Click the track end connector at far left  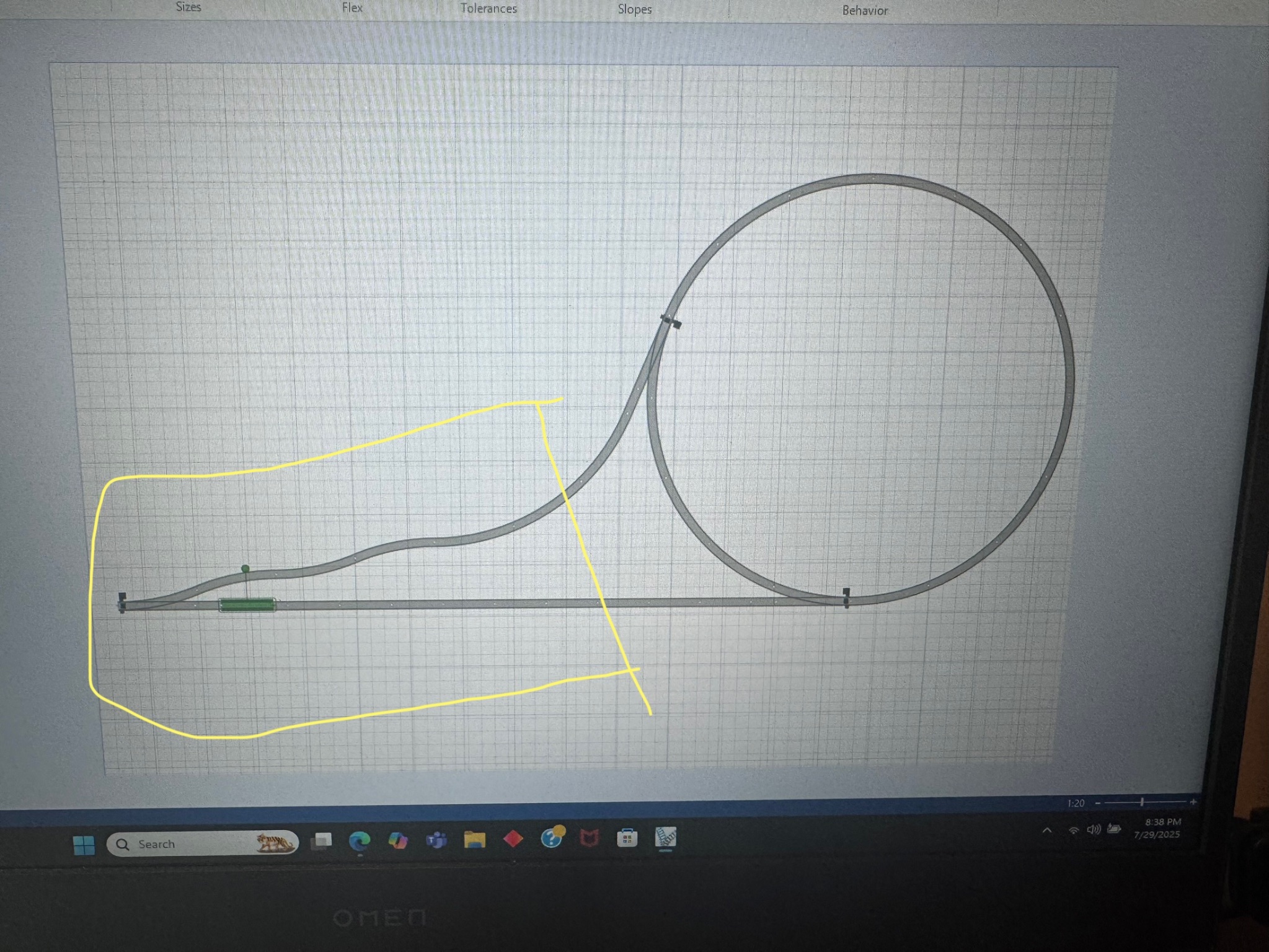(122, 603)
